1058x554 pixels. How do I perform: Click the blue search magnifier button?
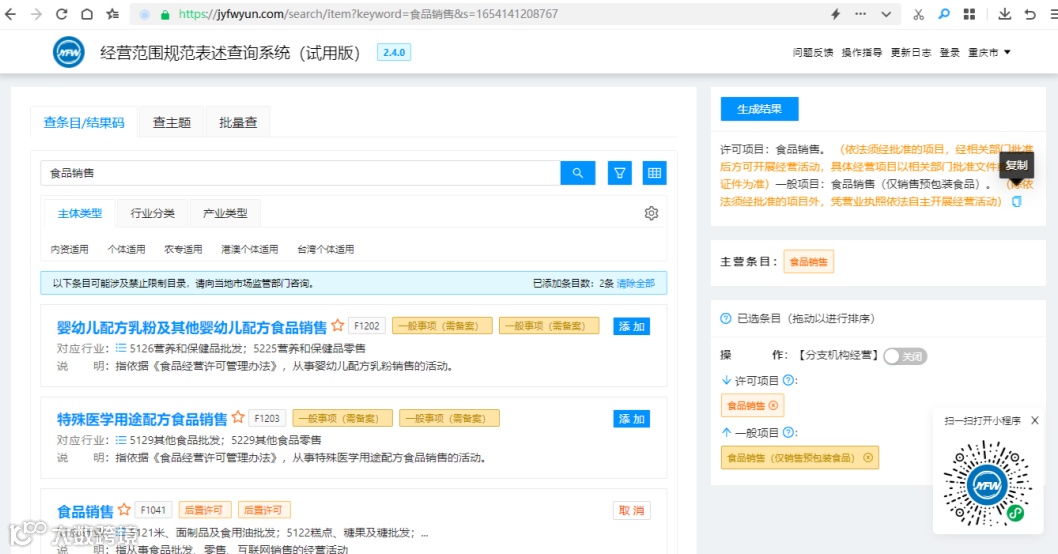point(578,173)
